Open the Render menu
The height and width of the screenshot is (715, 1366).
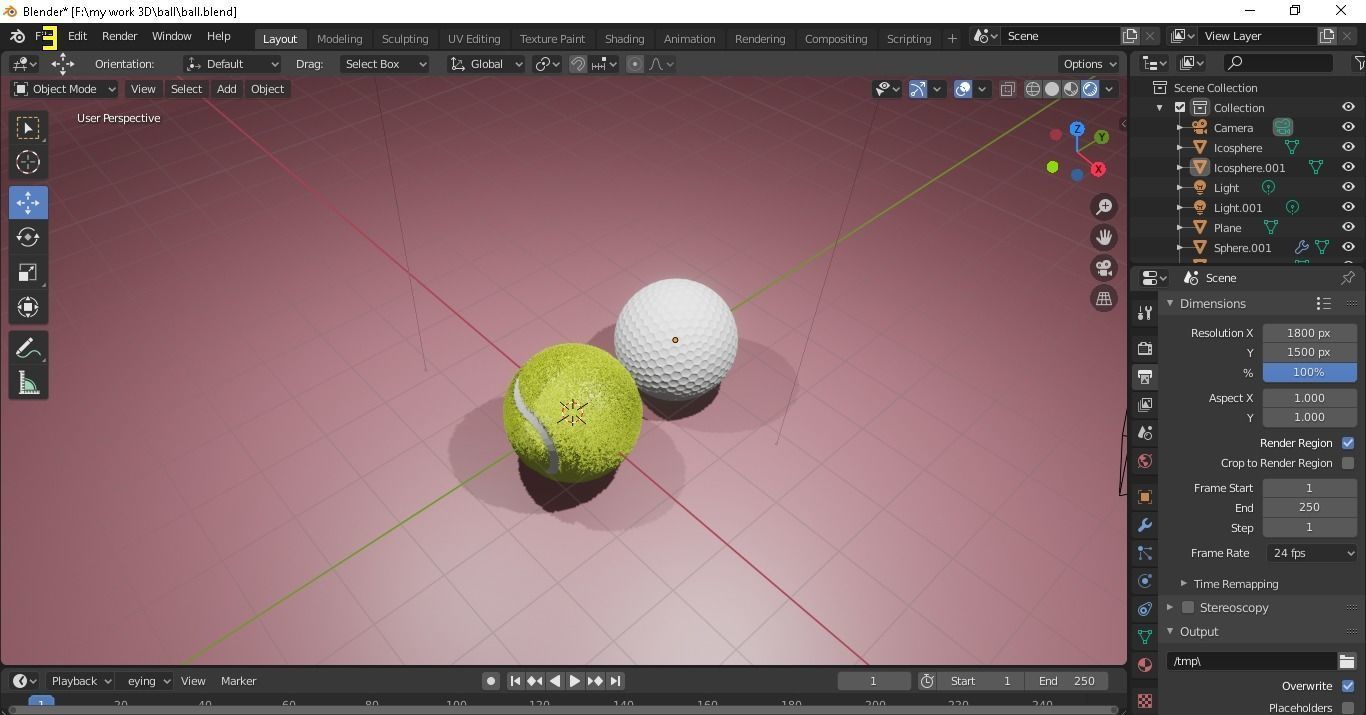[119, 36]
